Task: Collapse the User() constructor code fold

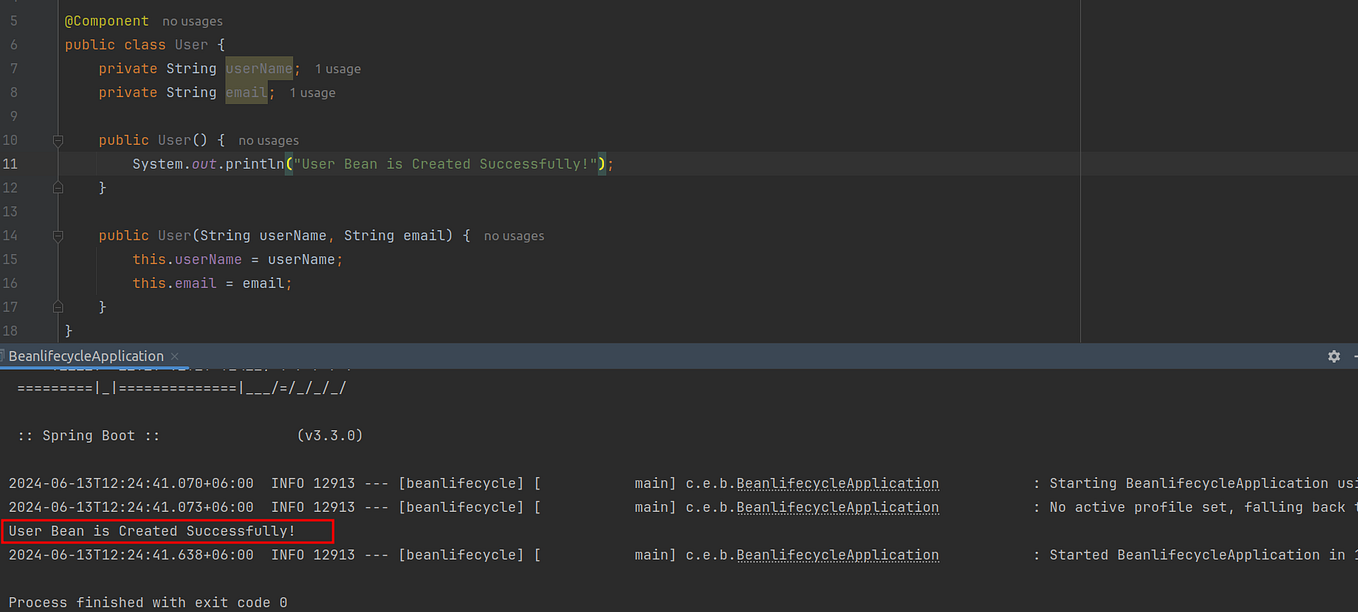Action: point(57,140)
